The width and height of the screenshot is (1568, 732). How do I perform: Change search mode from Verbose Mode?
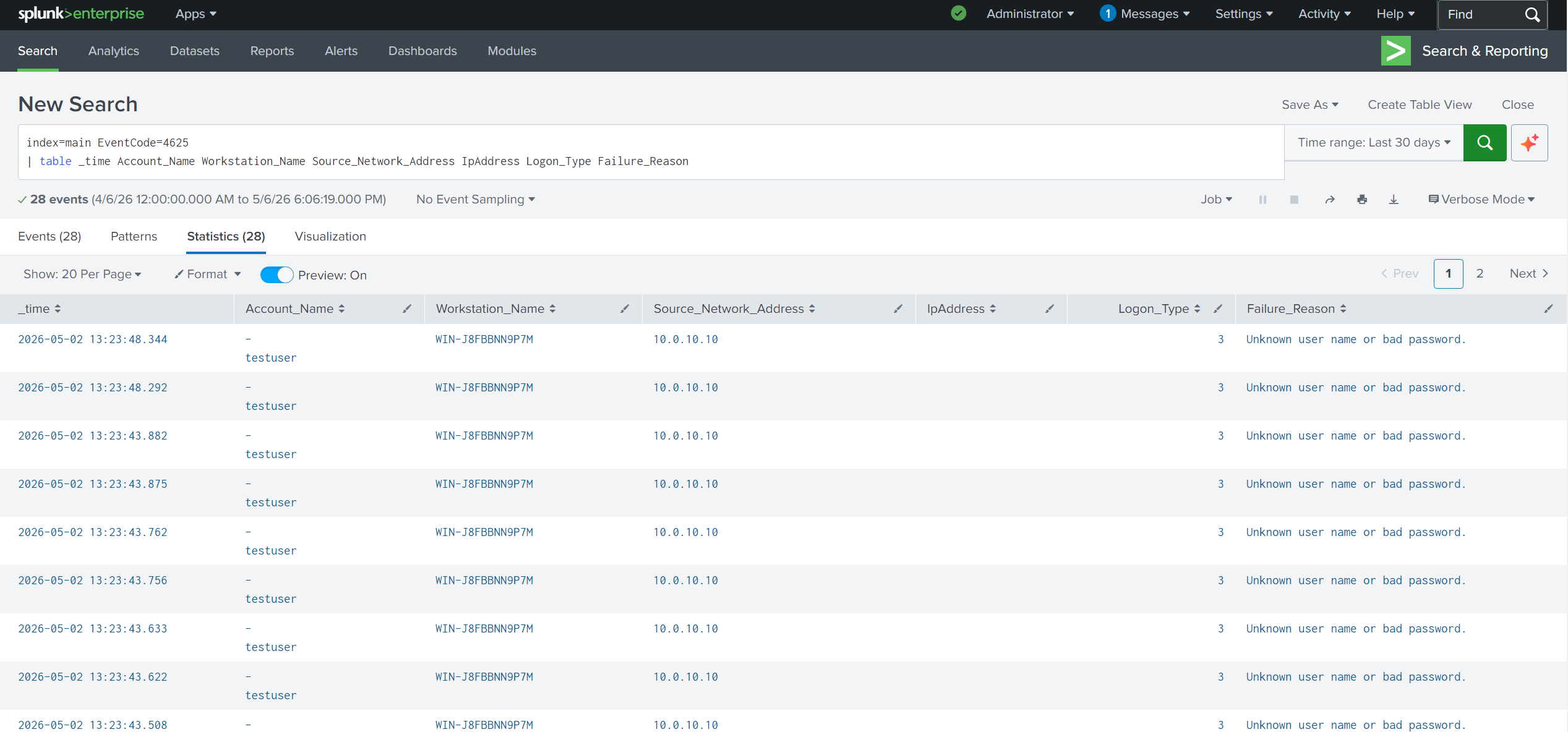(1481, 199)
